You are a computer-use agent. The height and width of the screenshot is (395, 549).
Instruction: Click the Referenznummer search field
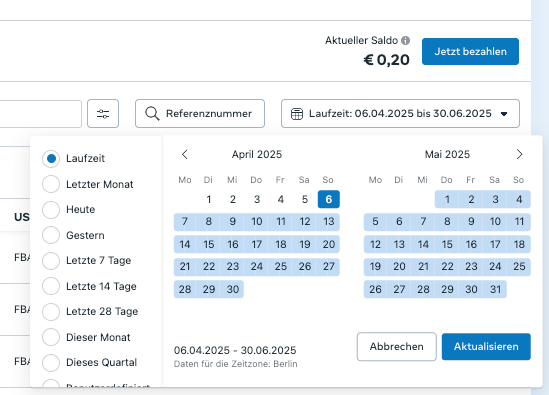pyautogui.click(x=200, y=113)
